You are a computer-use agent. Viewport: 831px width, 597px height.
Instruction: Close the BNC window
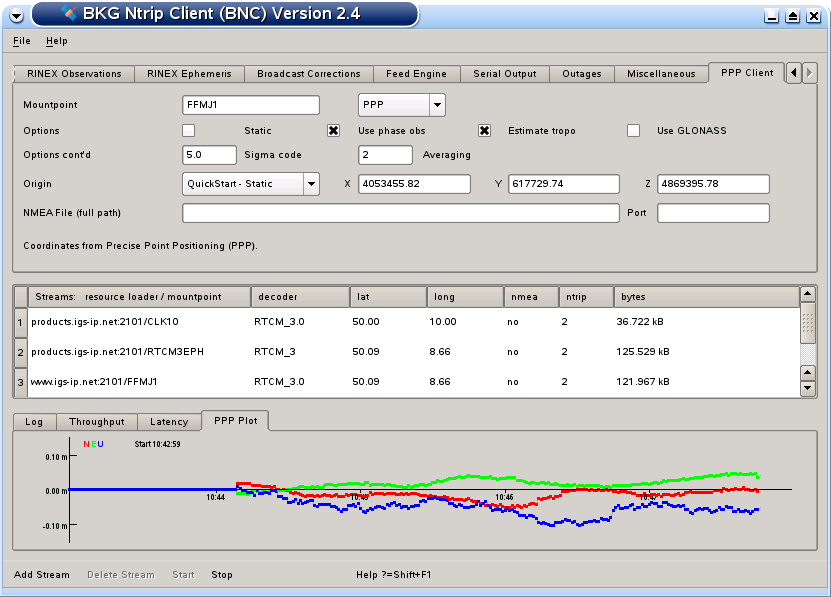[x=813, y=16]
